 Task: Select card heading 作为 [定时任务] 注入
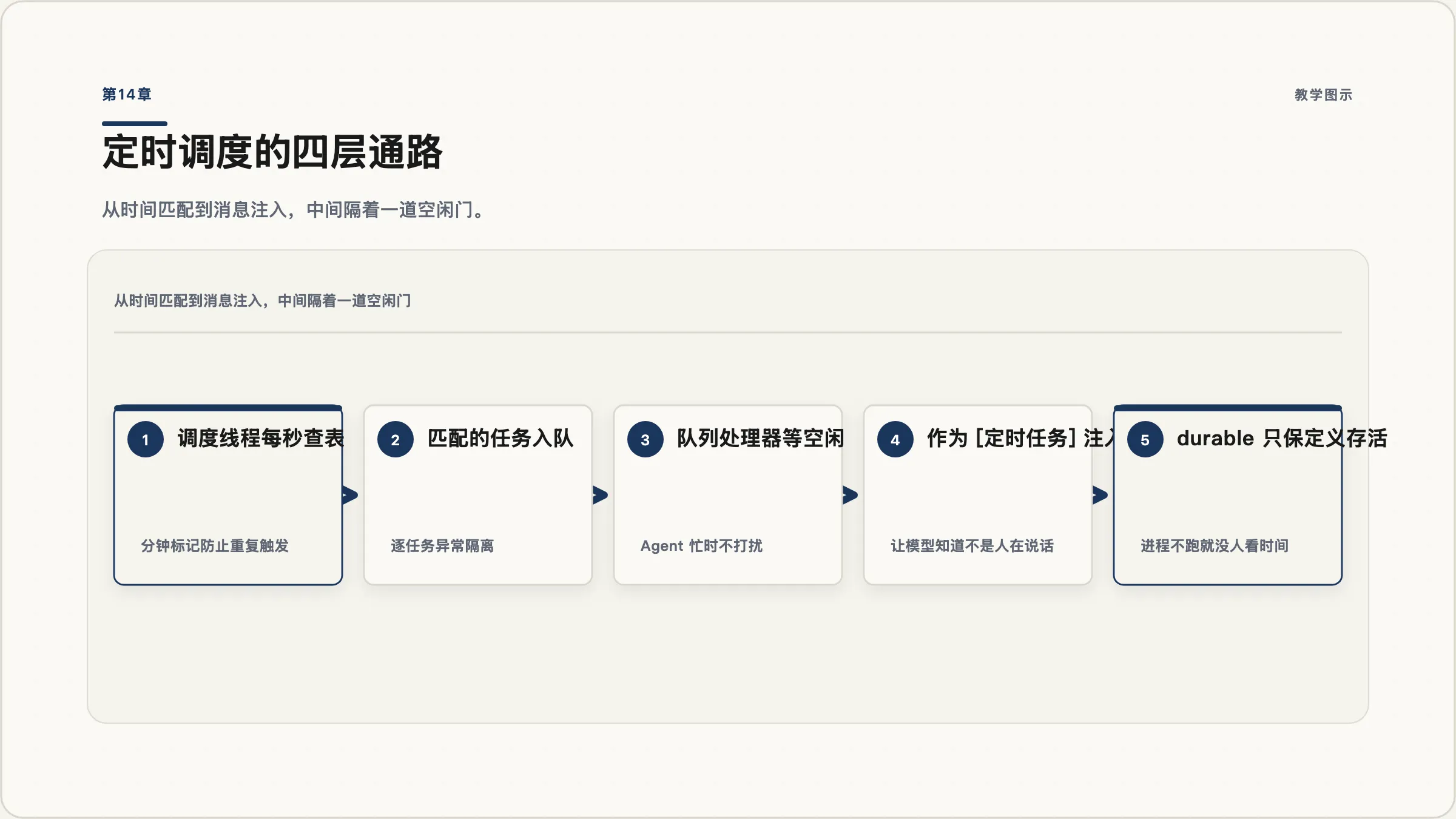1021,438
